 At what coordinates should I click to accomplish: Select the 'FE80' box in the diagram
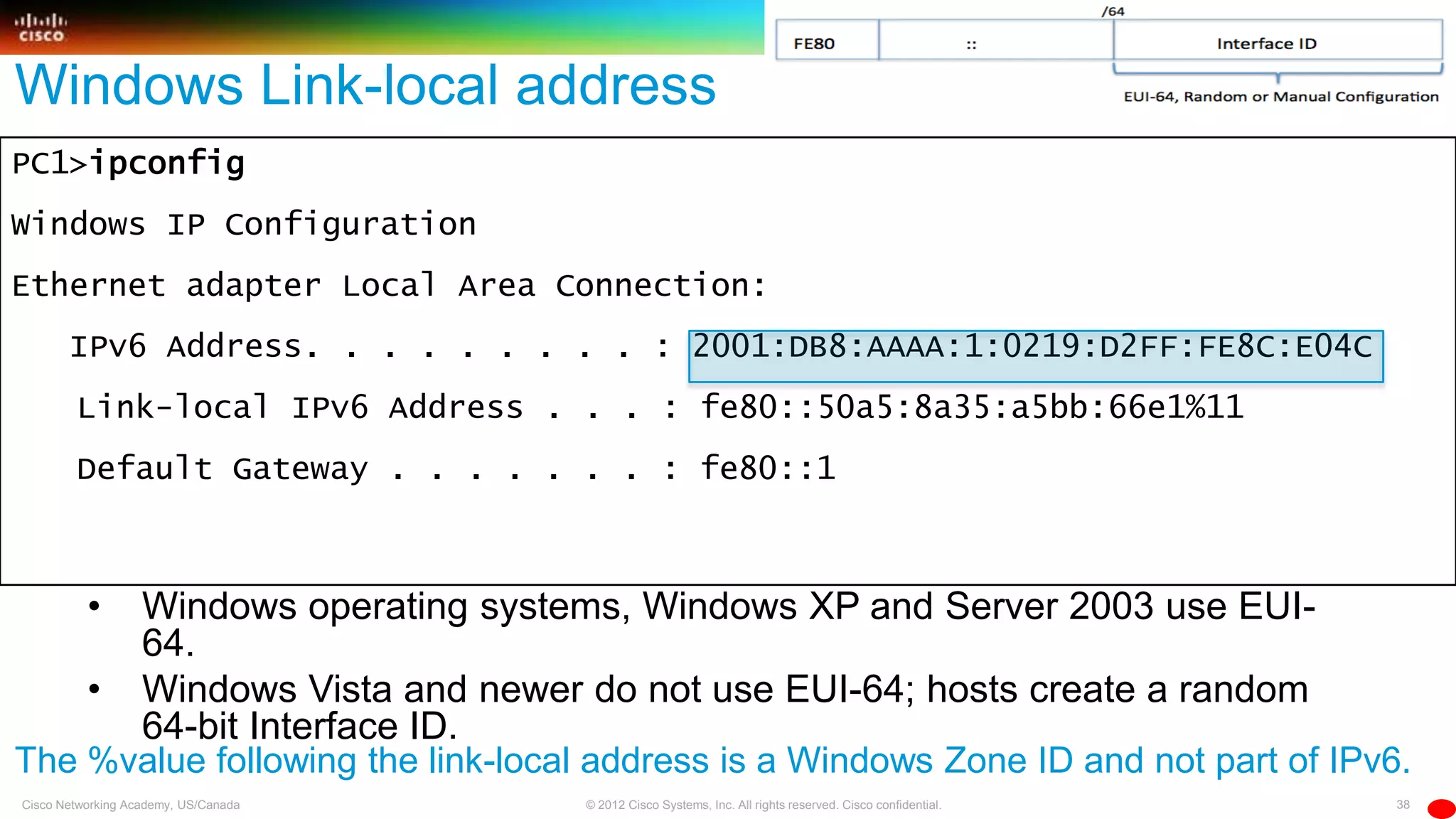click(828, 41)
